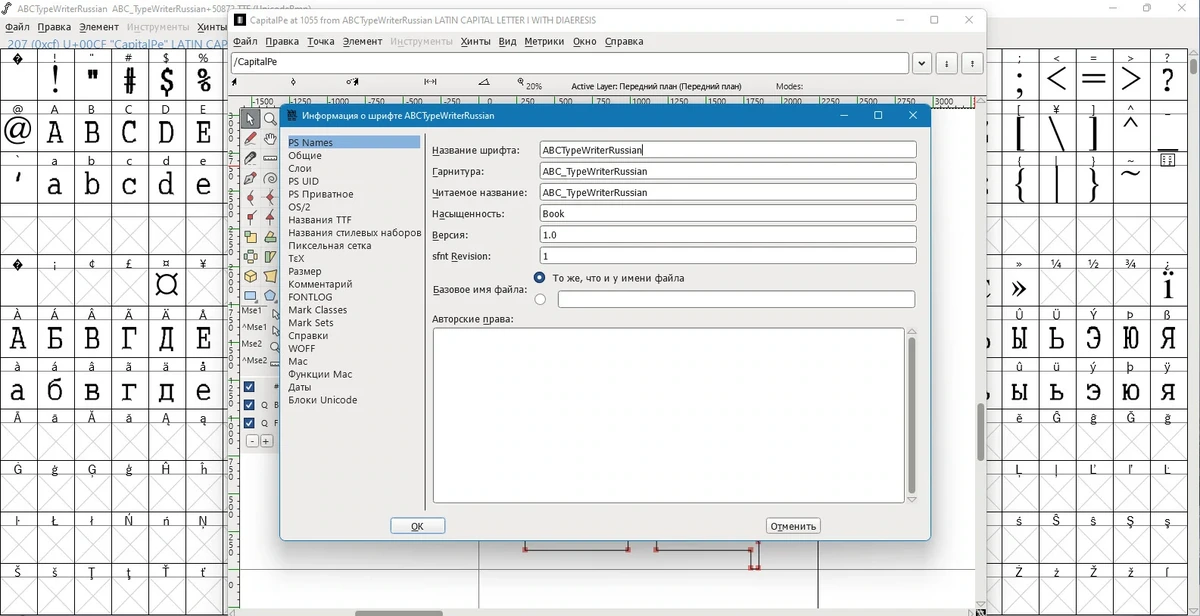Image resolution: width=1200 pixels, height=616 pixels.
Task: Open Справка menu in glyph window
Action: [624, 42]
